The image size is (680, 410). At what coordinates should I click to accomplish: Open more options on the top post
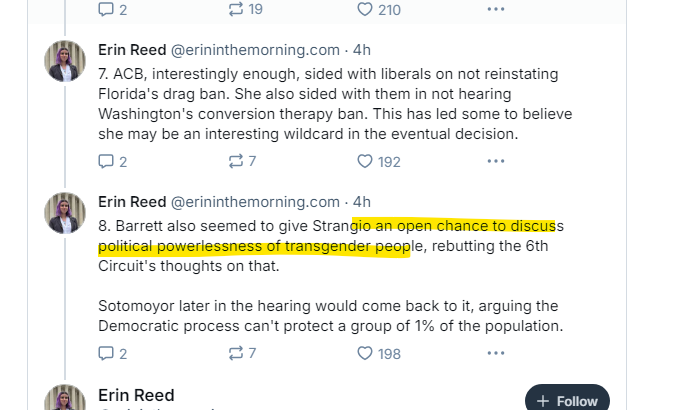(x=496, y=9)
